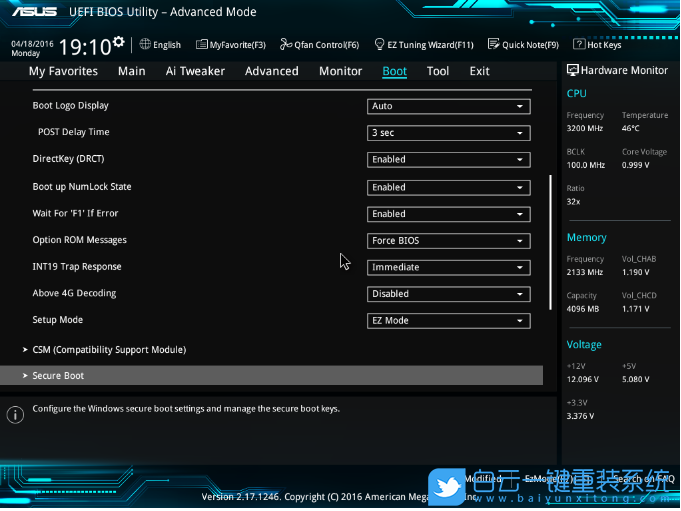Switch to the Ai Tweaker tab

195,71
